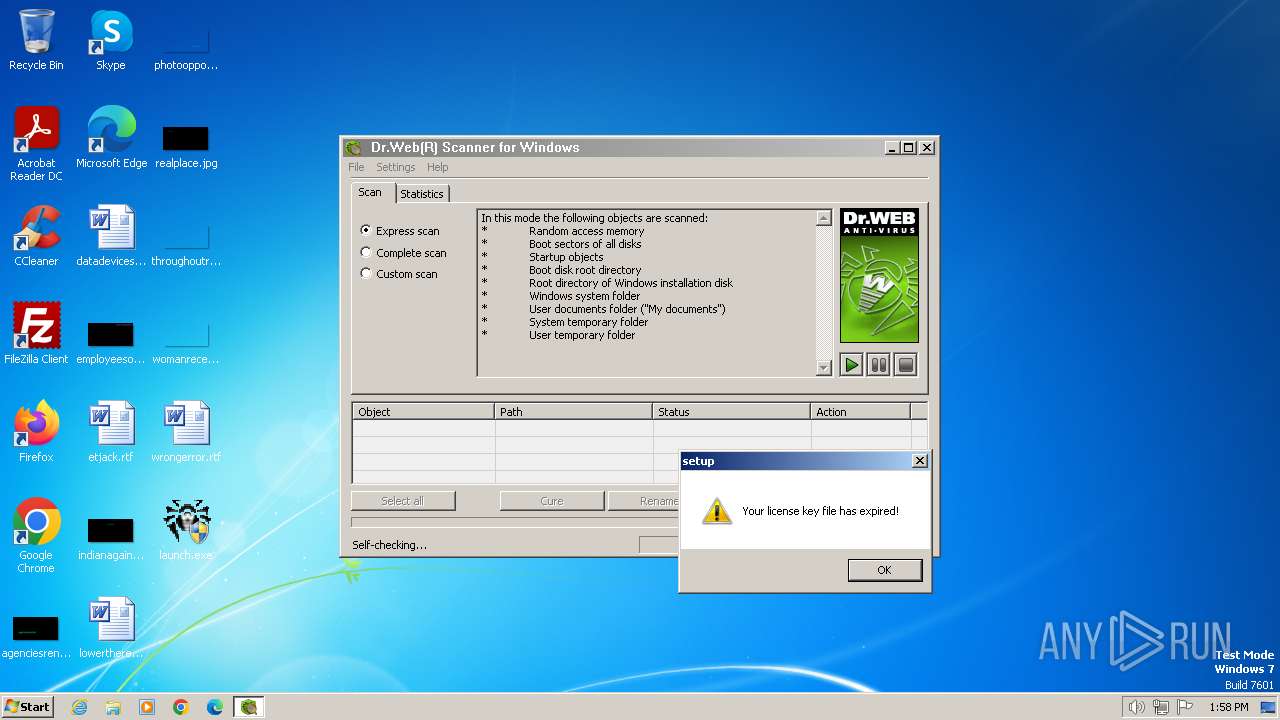This screenshot has width=1280, height=720.
Task: Open Acrobat Reader DC desktop icon
Action: click(36, 145)
